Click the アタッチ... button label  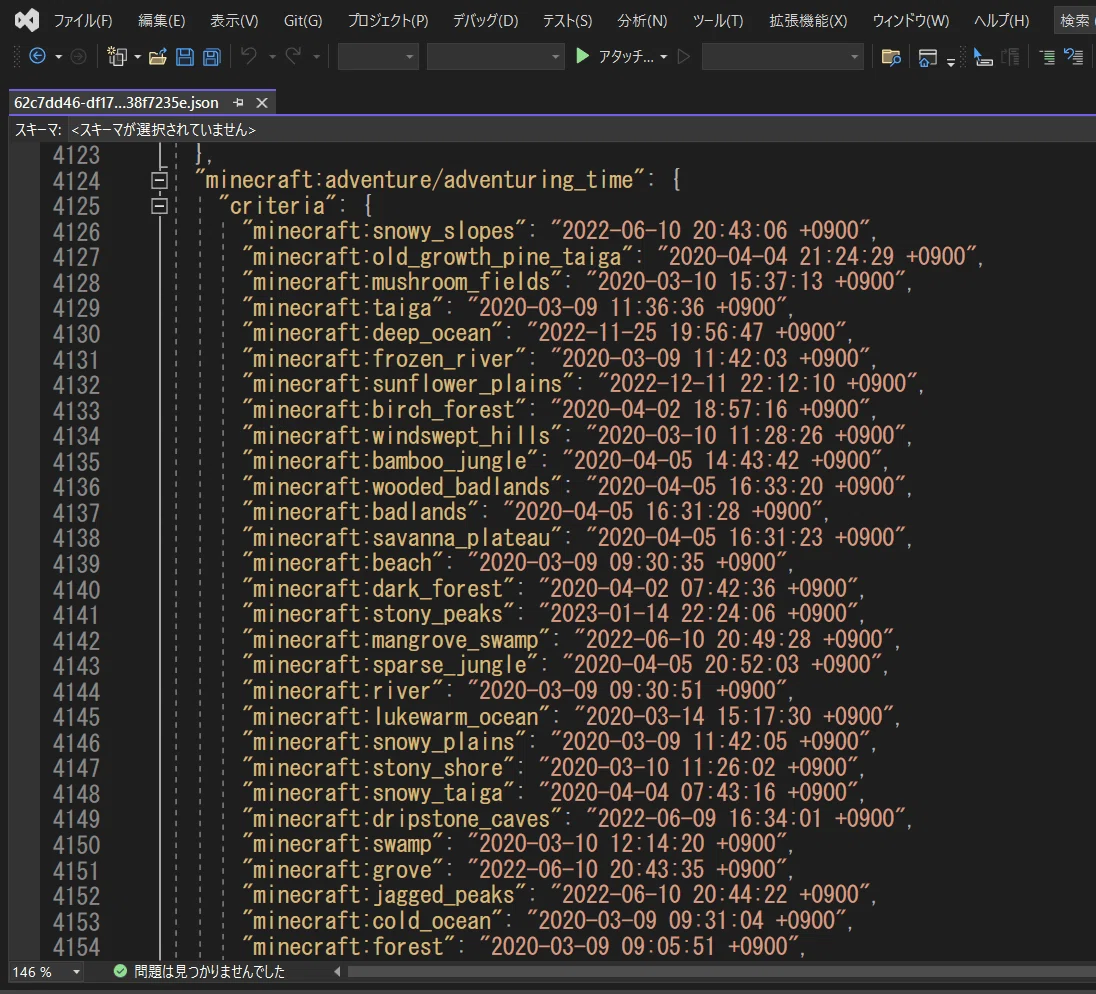(626, 57)
